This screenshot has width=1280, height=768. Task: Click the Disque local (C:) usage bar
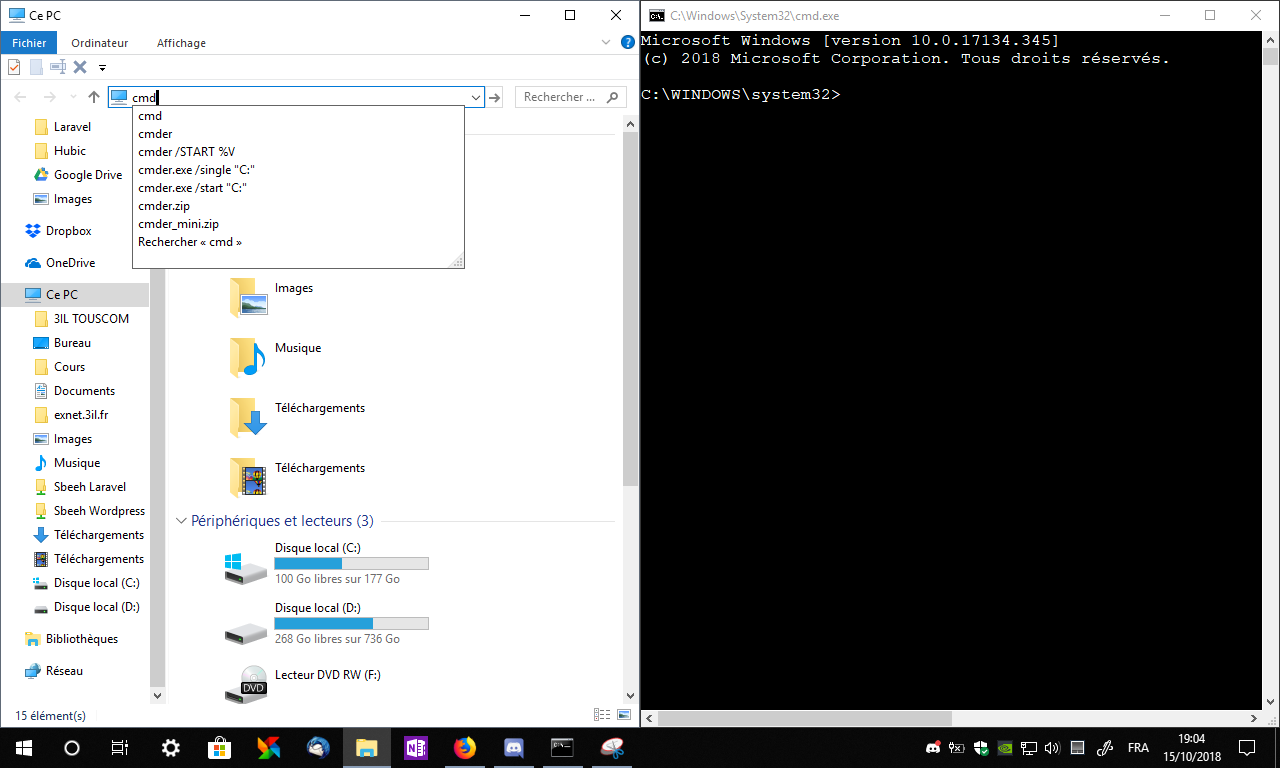[351, 563]
